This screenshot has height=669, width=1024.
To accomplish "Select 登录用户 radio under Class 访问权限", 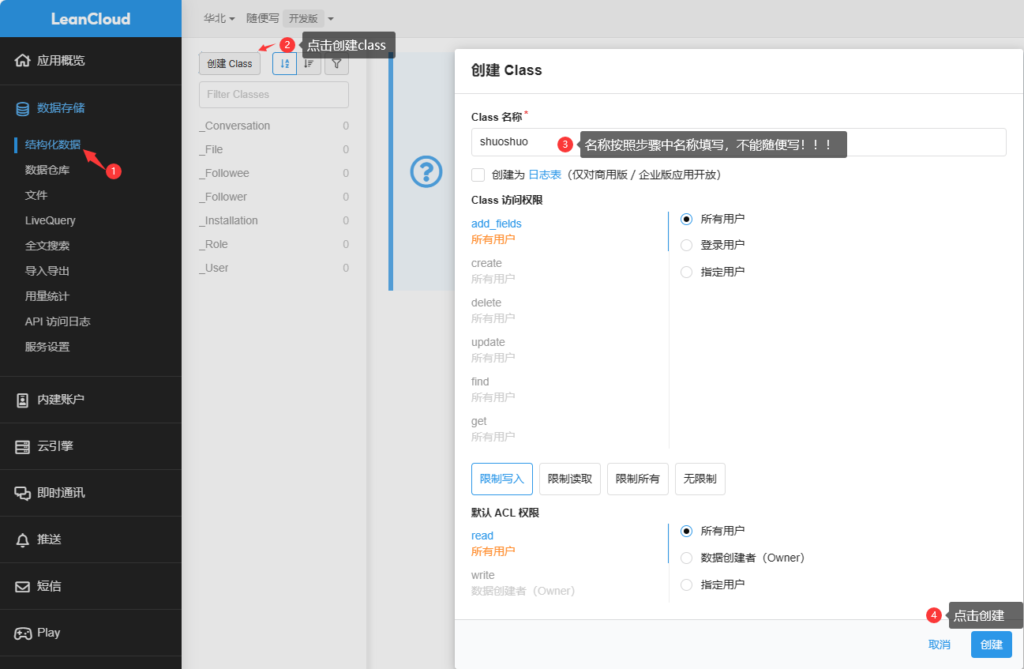I will 686,245.
